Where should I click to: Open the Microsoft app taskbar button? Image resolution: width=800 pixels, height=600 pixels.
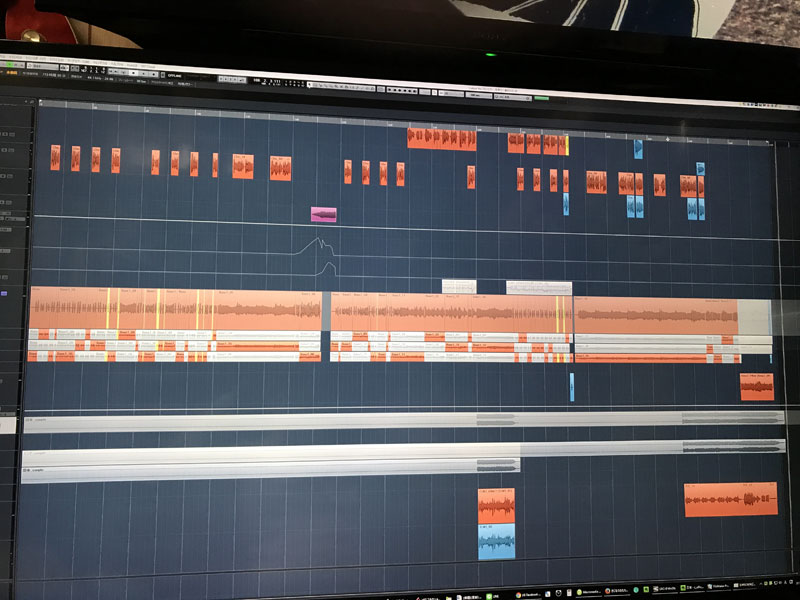(x=589, y=592)
